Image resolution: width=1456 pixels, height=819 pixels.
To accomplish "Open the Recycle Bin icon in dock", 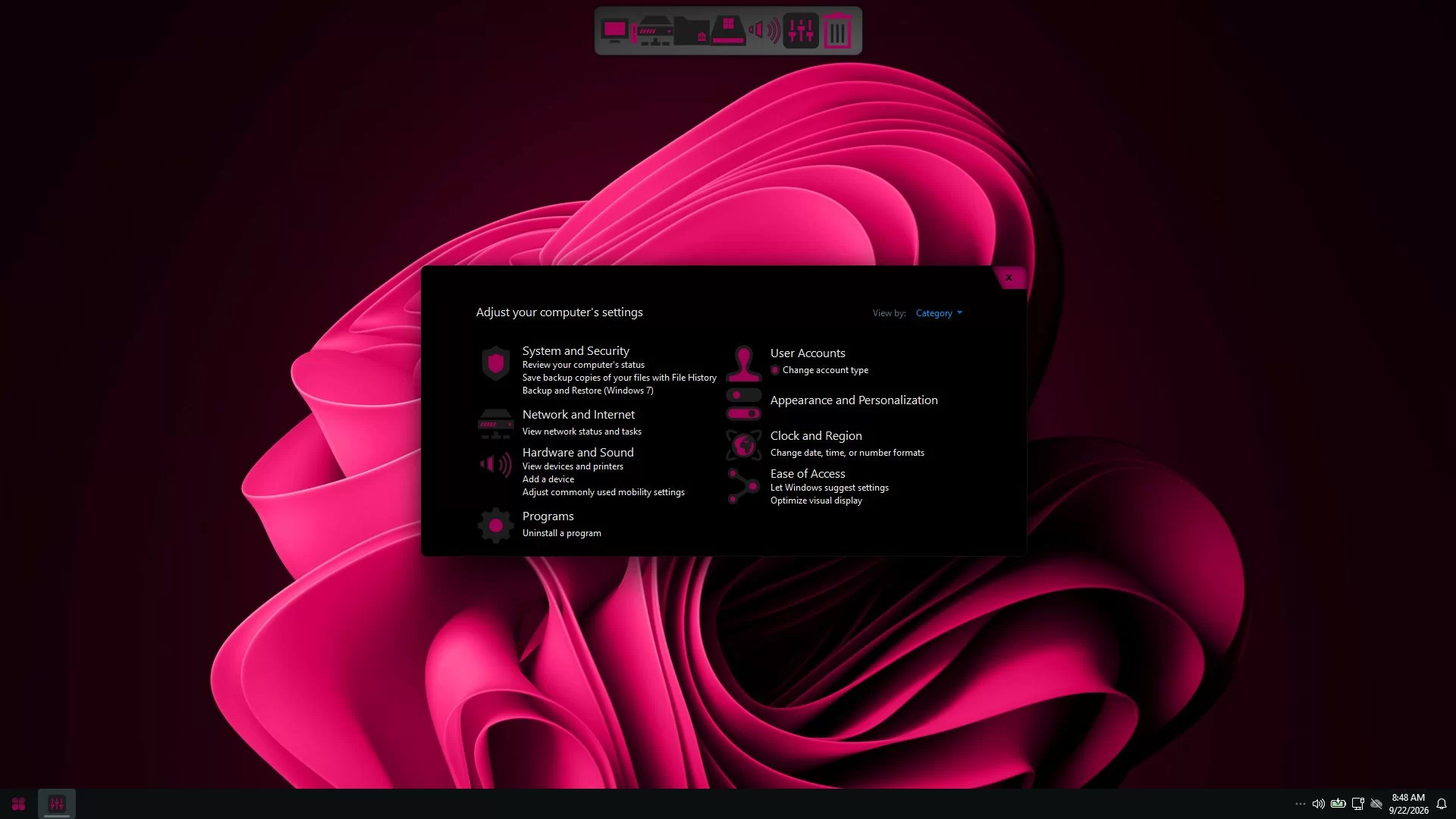I will [x=837, y=31].
